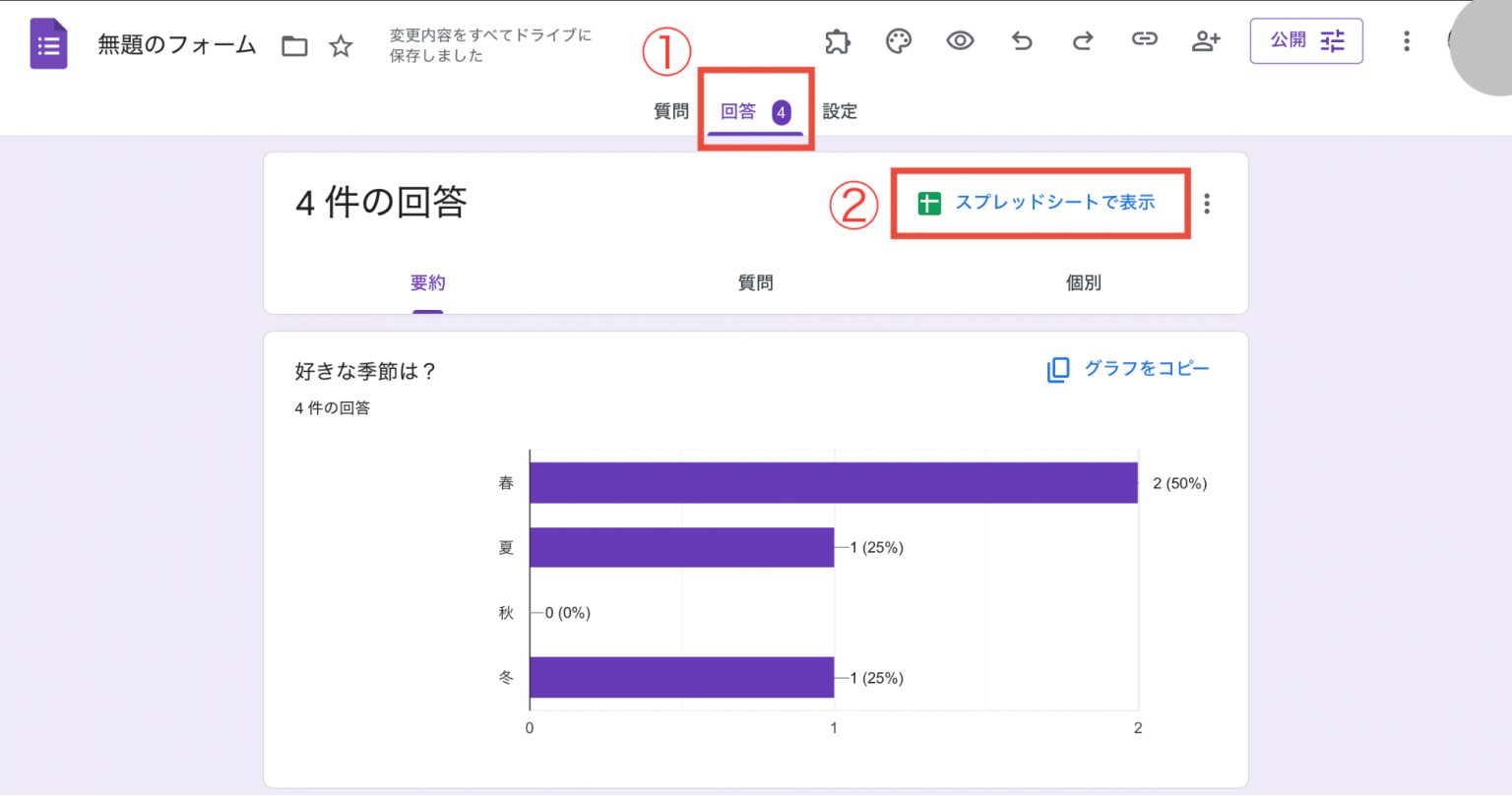
Task: Copy the form link via link icon
Action: point(1144,40)
